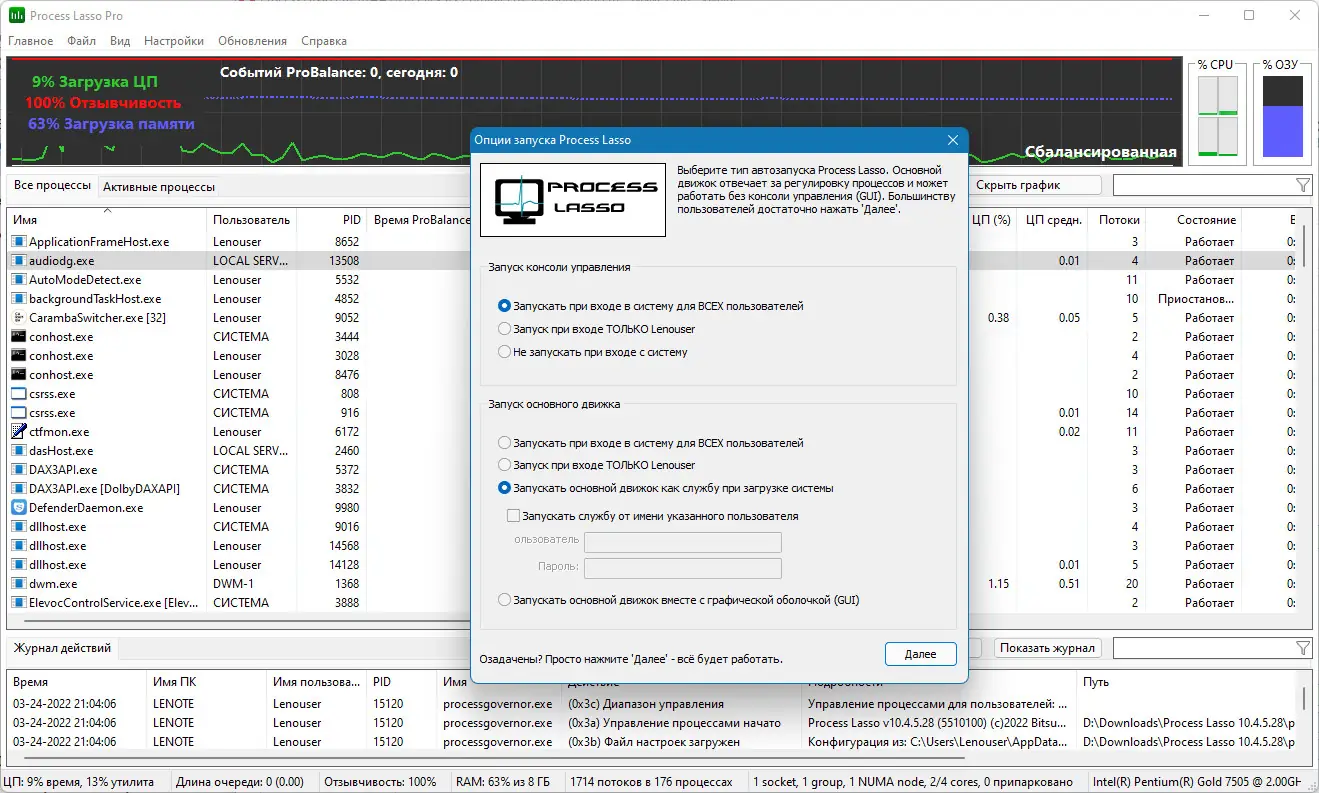1319x793 pixels.
Task: Sort processes by the Пользователь column
Action: point(251,220)
